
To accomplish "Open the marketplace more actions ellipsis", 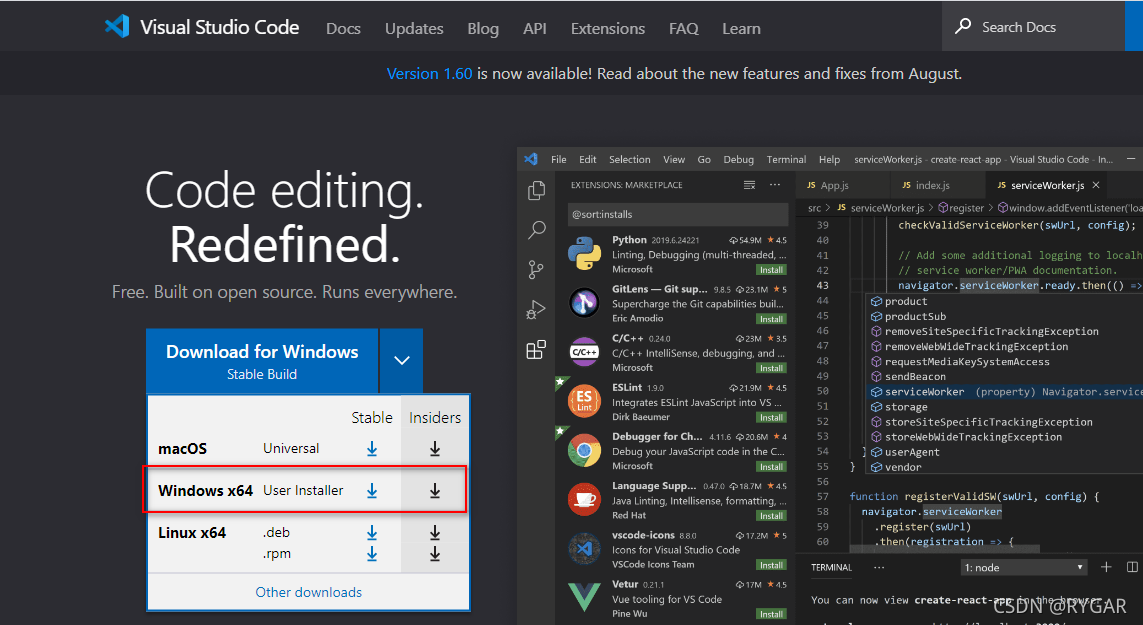I will pos(775,185).
